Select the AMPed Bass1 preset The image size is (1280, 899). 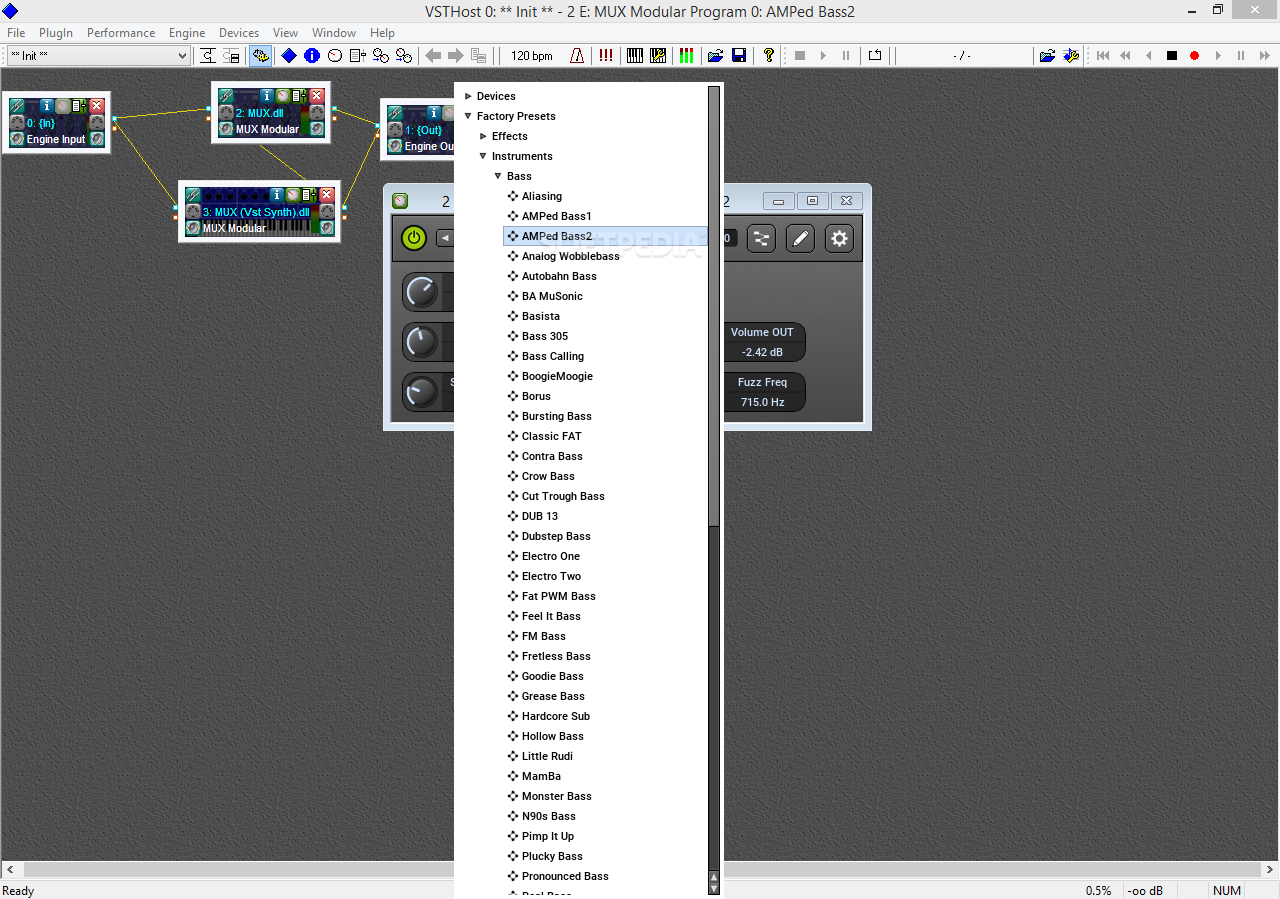coord(557,216)
